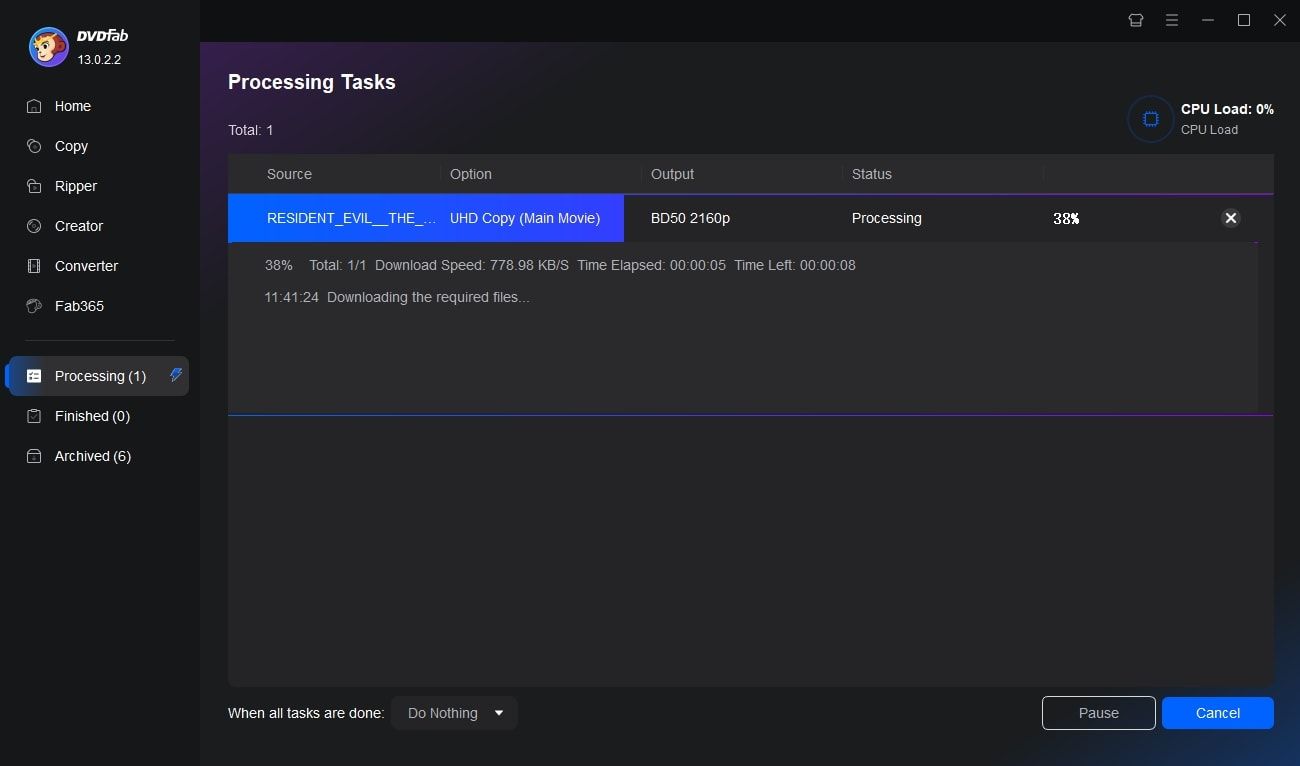
Task: Close the DVDFab window
Action: point(1280,20)
